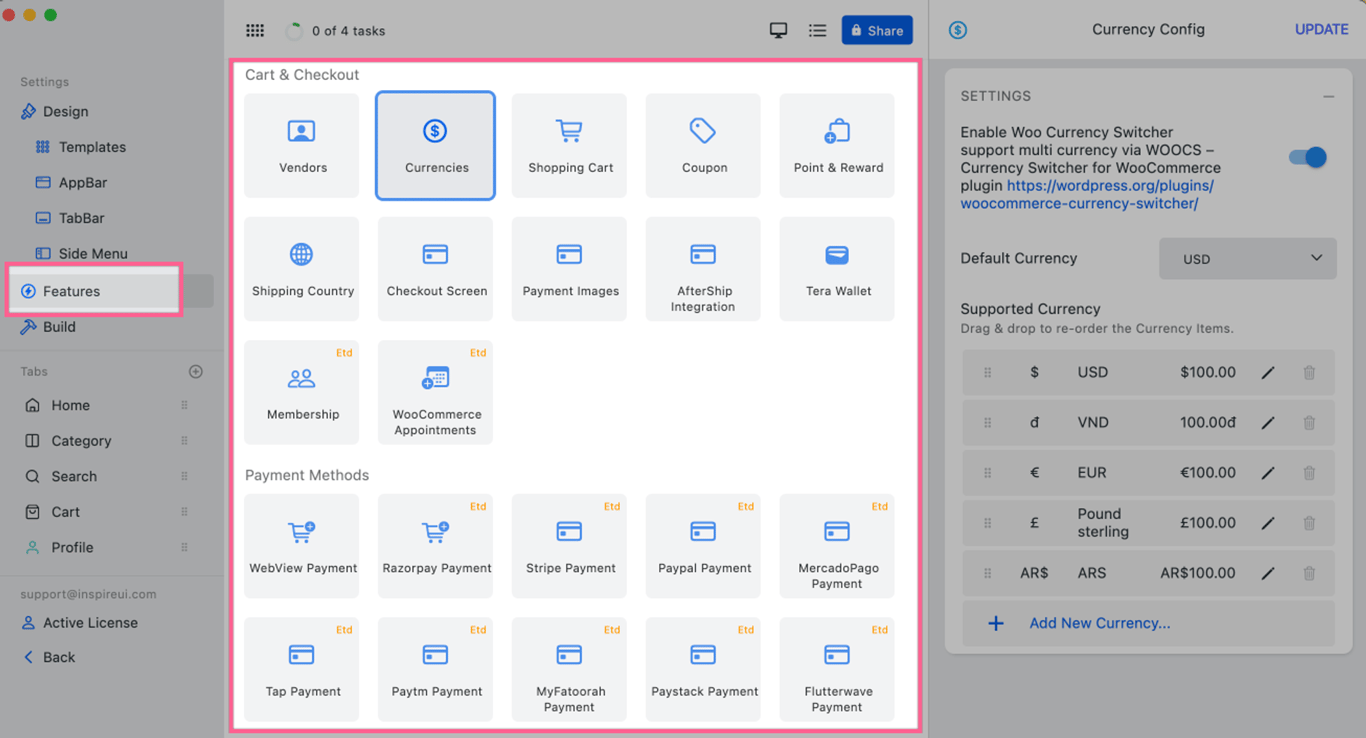Click the Shipping Country globe tile

(301, 268)
